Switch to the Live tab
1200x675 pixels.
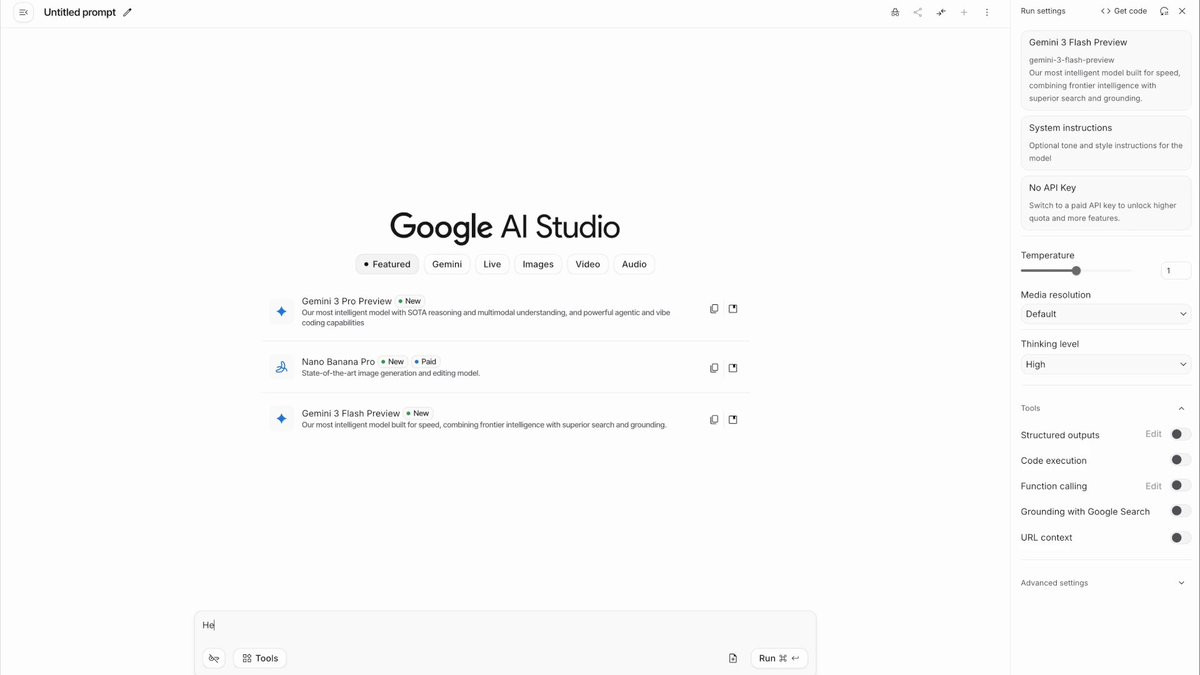[492, 264]
